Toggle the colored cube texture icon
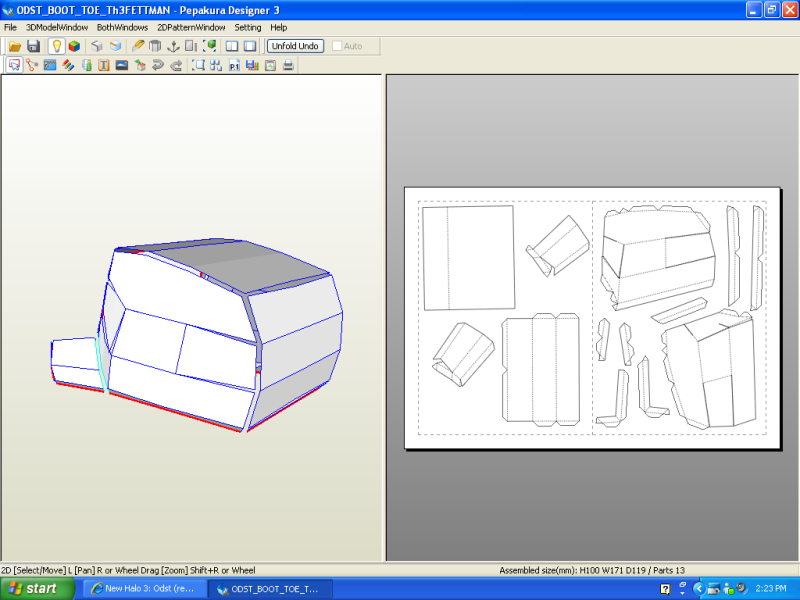The image size is (800, 600). 74,46
